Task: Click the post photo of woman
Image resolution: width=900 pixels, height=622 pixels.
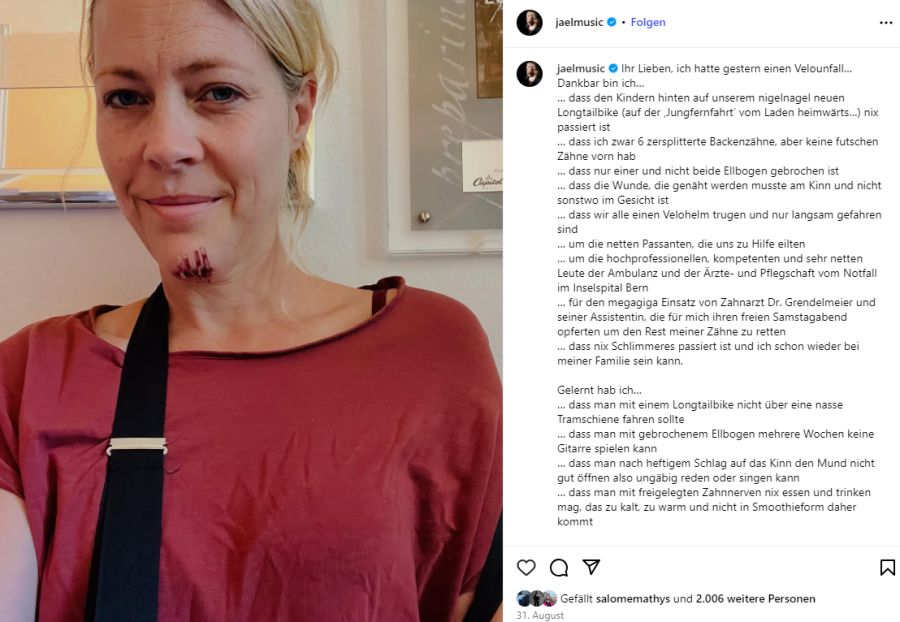Action: (251, 311)
